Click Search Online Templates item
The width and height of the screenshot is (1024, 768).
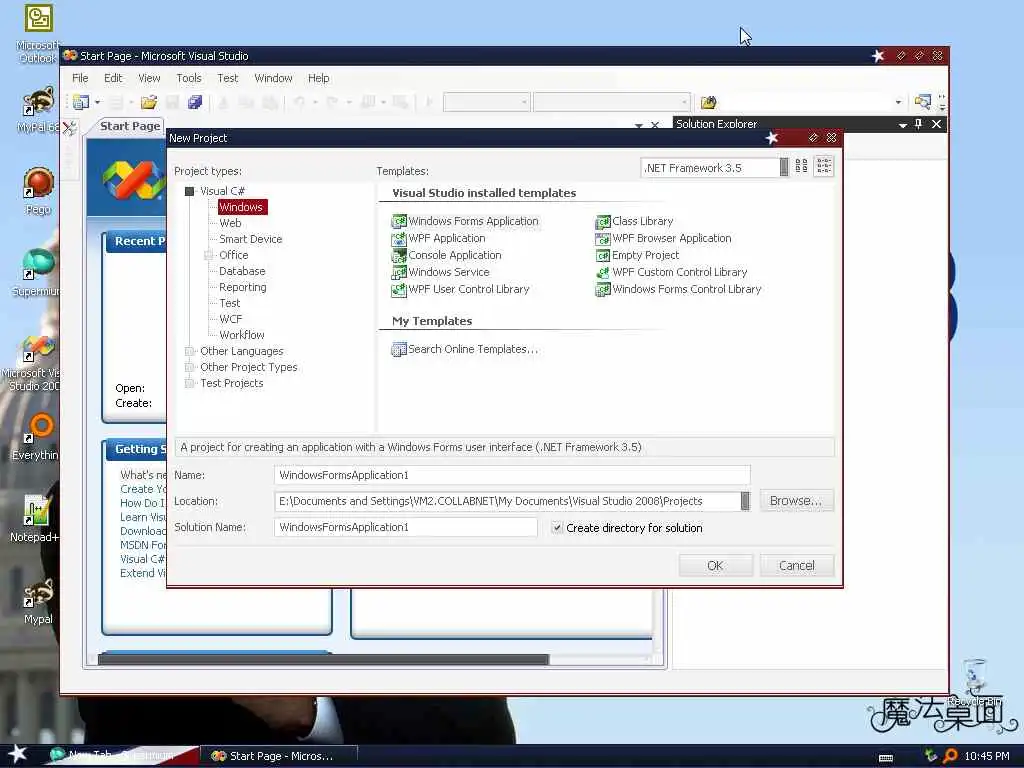(x=465, y=349)
